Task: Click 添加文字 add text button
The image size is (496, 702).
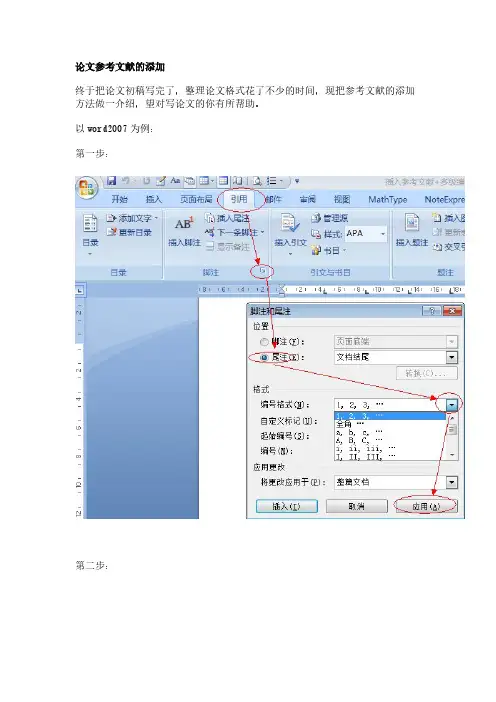Action: [132, 218]
